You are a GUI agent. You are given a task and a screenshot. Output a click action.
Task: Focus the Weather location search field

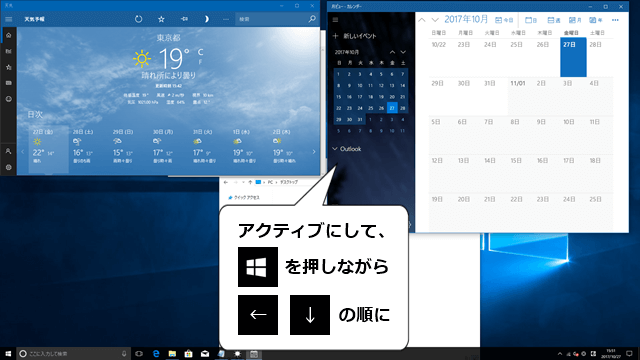click(276, 19)
